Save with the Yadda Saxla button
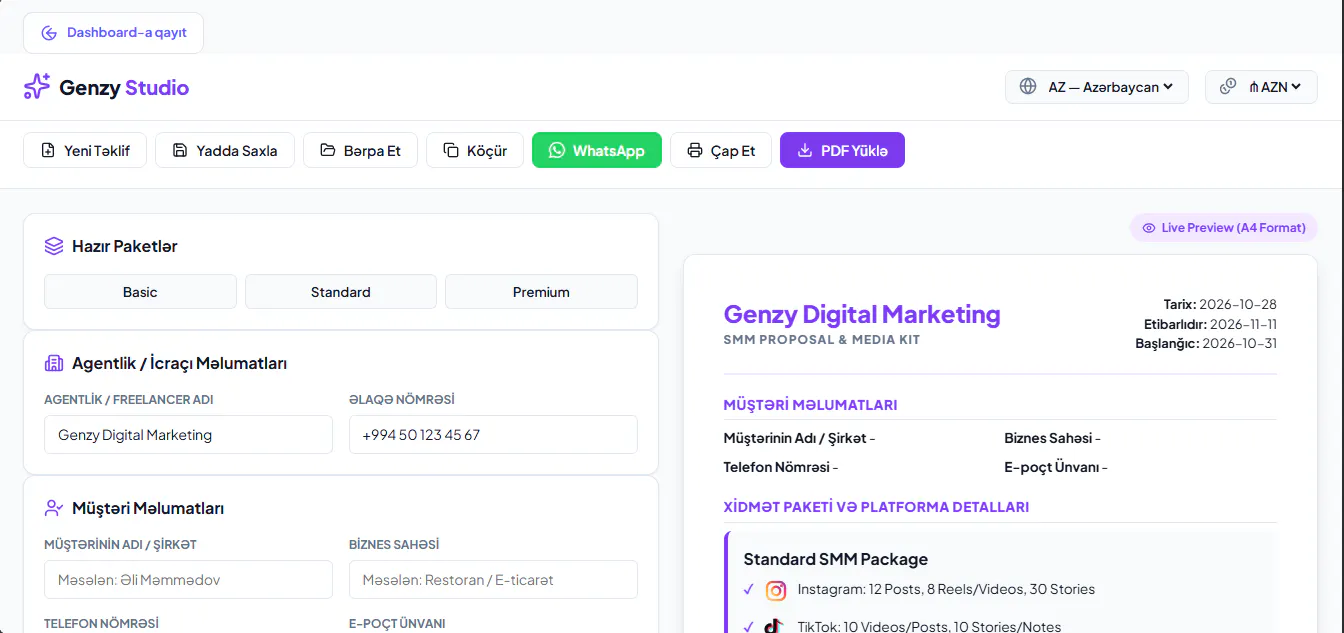 click(225, 150)
